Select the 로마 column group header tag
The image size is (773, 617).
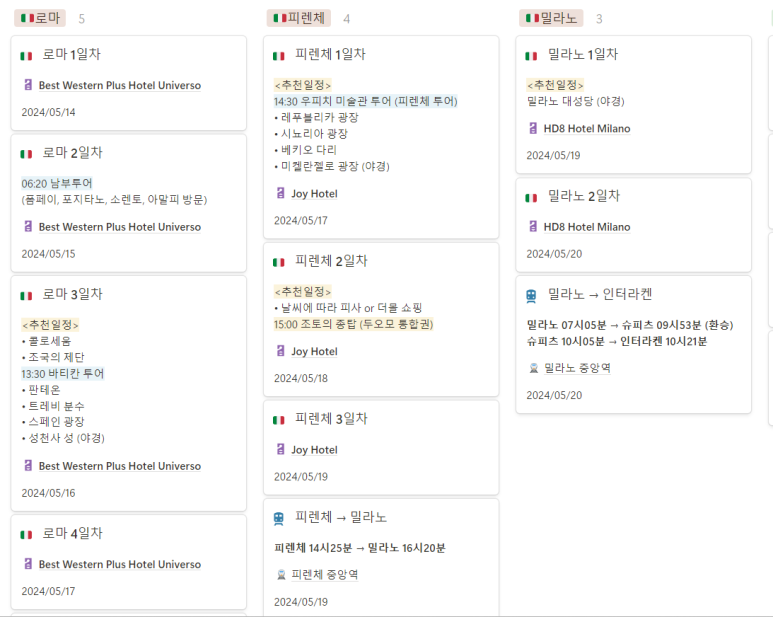click(40, 18)
